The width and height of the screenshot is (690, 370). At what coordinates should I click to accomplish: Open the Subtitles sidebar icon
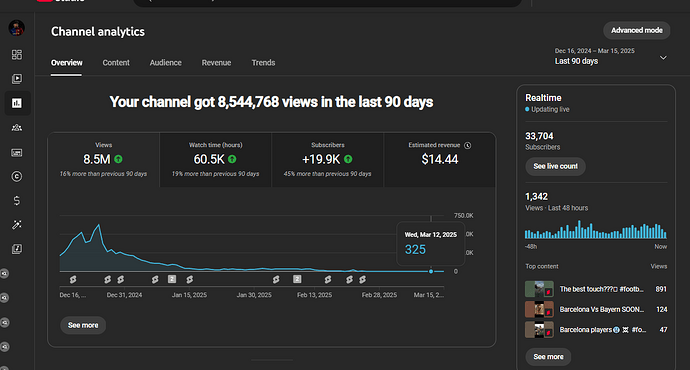(17, 153)
